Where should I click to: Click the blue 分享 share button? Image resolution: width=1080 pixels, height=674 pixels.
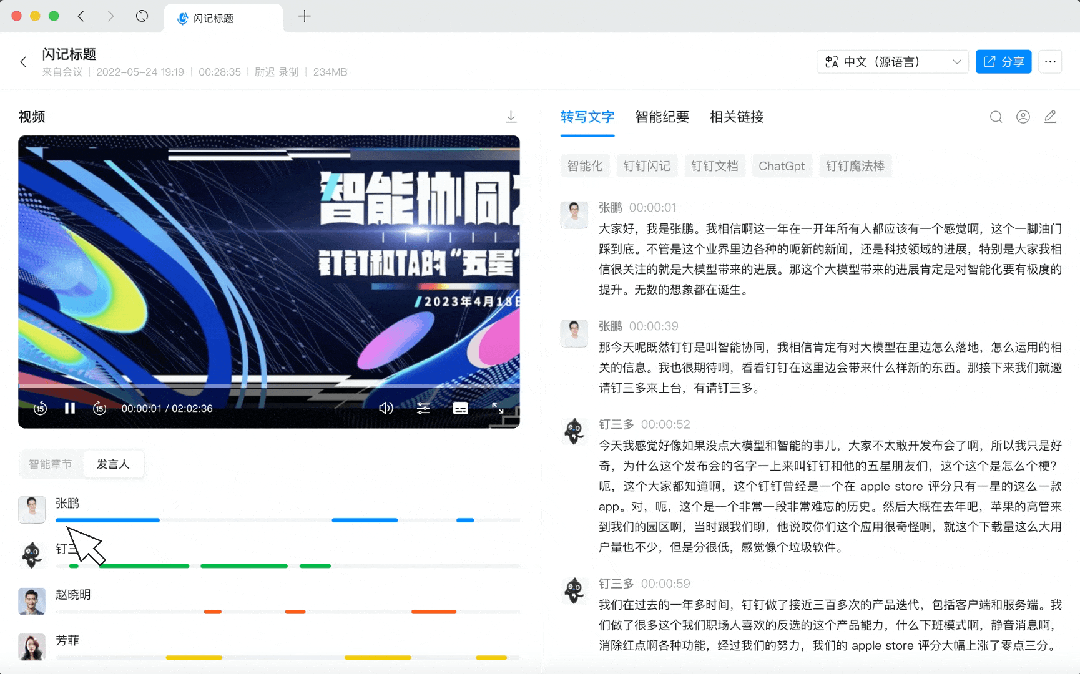(1003, 62)
